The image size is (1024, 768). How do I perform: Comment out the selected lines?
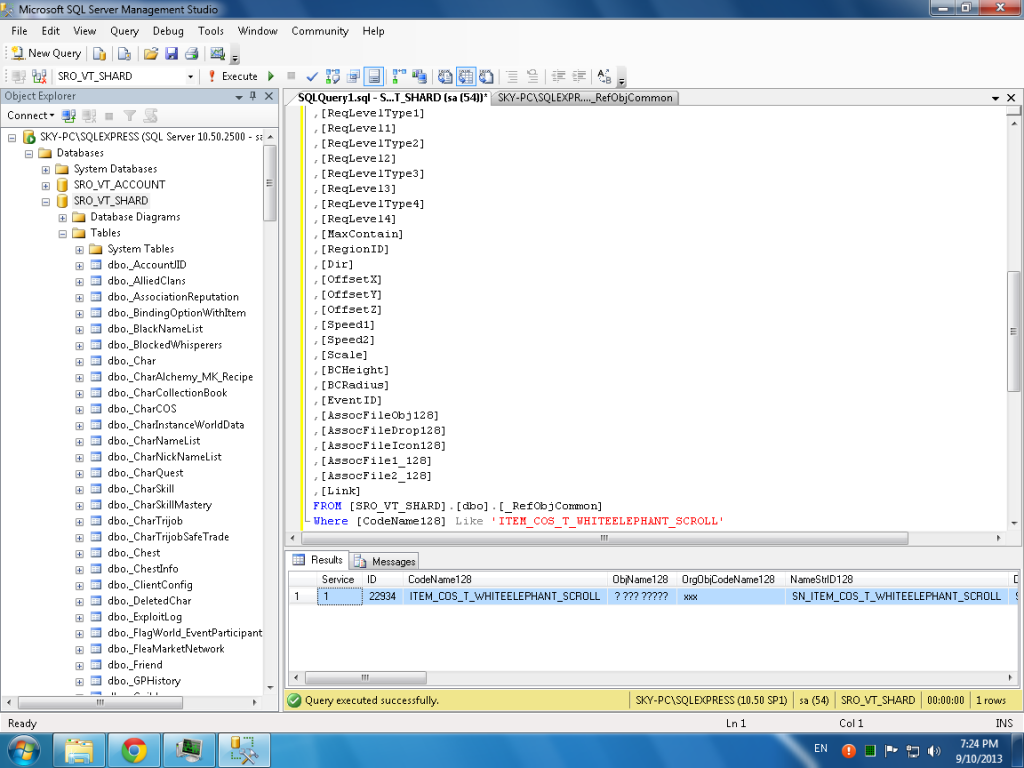click(x=512, y=76)
